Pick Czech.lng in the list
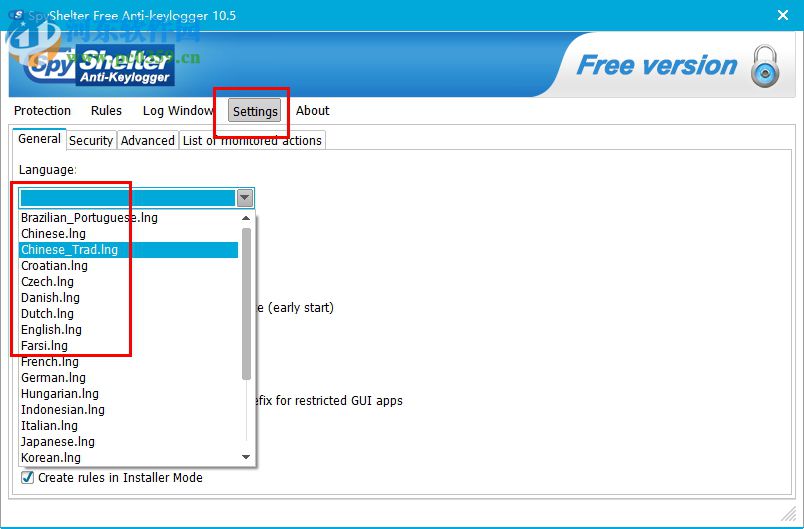804x529 pixels. [x=129, y=281]
